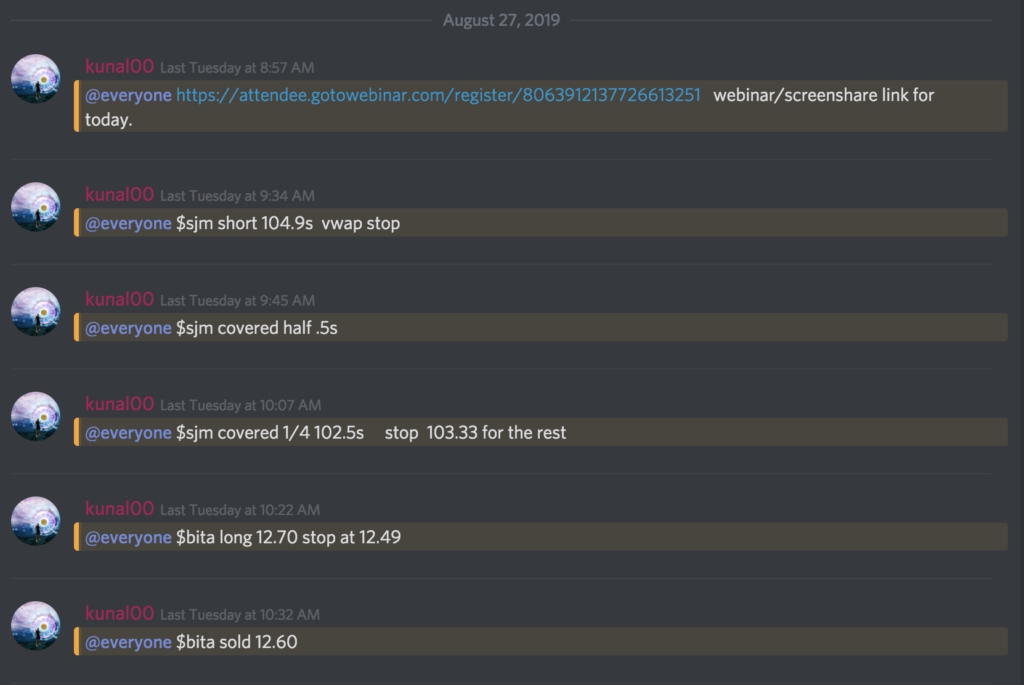Viewport: 1024px width, 685px height.
Task: Click kunal00 avatar on 10:07 AM message
Action: click(x=36, y=416)
